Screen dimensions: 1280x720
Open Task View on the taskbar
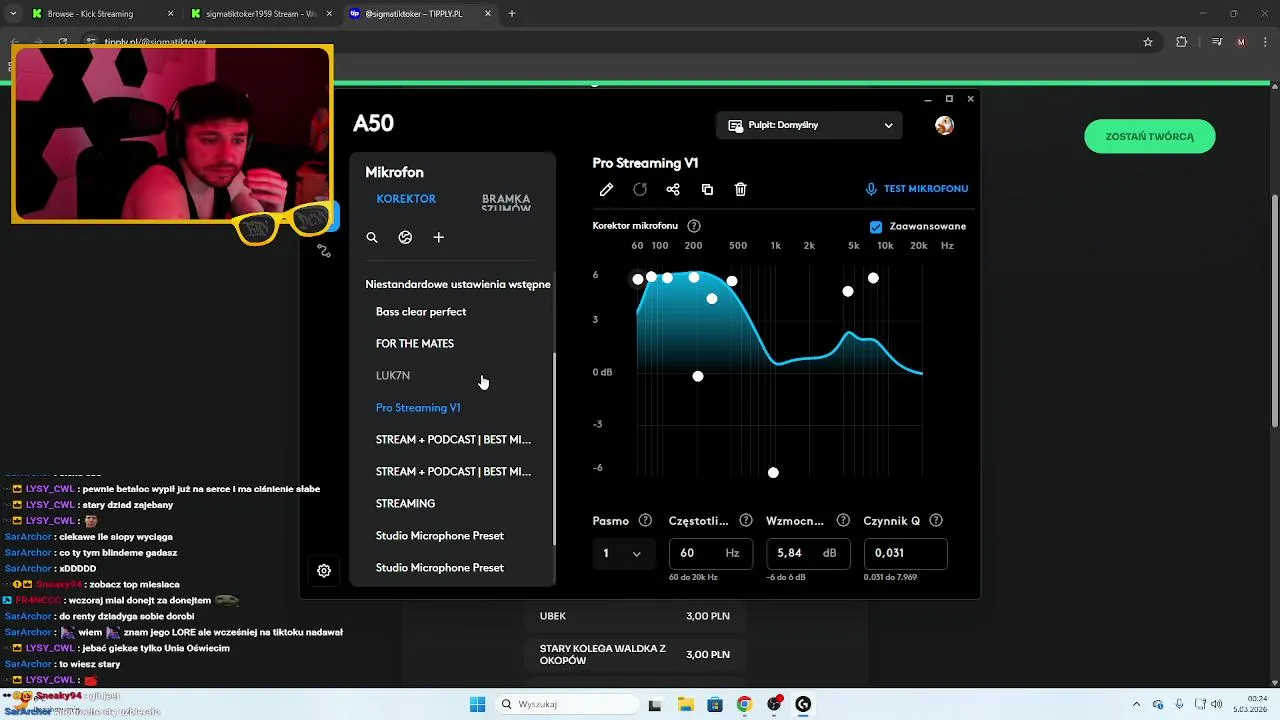click(x=655, y=704)
